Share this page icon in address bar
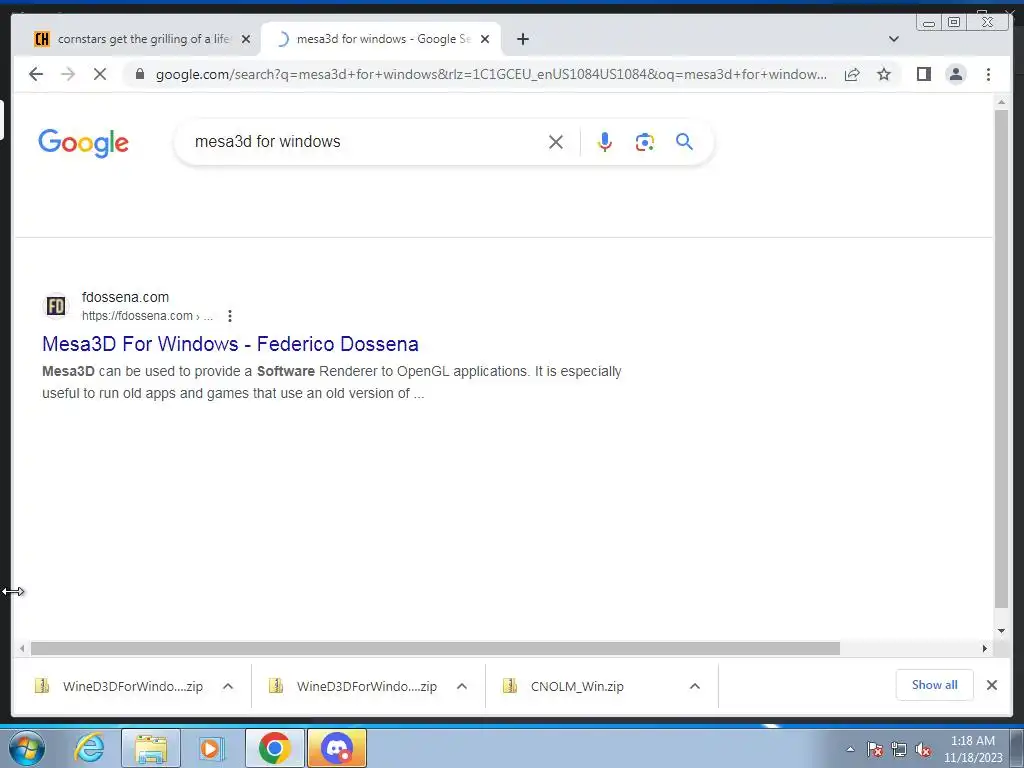Screen dimensions: 1024x768 tap(852, 74)
